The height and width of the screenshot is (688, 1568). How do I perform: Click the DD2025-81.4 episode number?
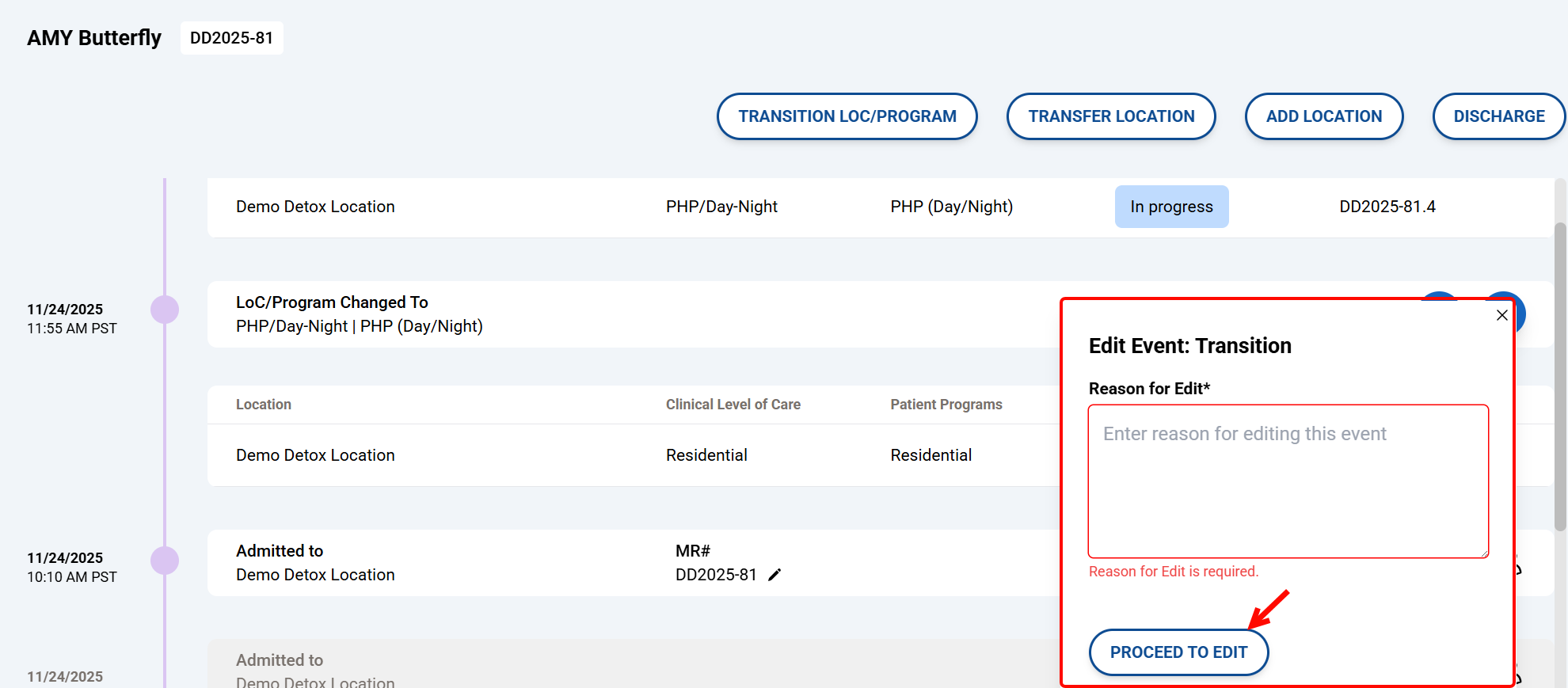coord(1387,207)
